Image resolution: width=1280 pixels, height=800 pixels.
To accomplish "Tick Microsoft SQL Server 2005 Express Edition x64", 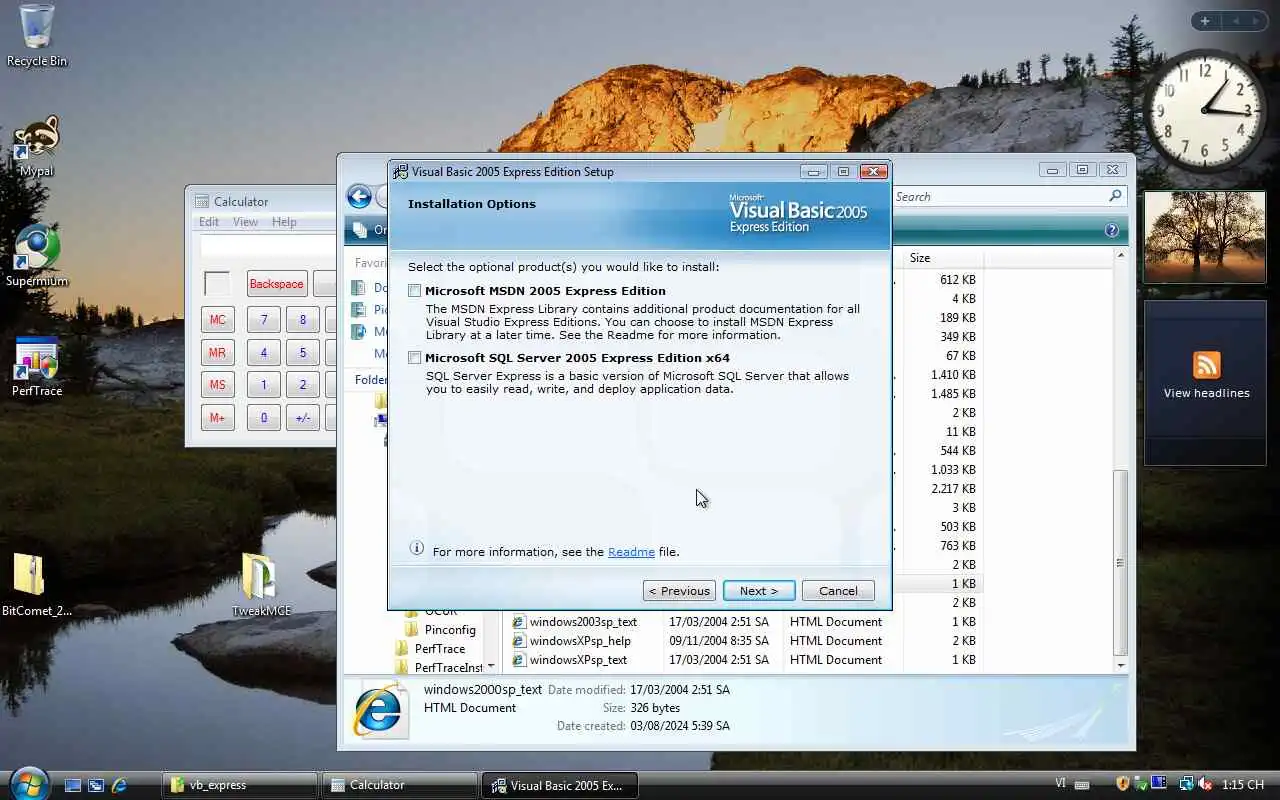I will (x=414, y=358).
